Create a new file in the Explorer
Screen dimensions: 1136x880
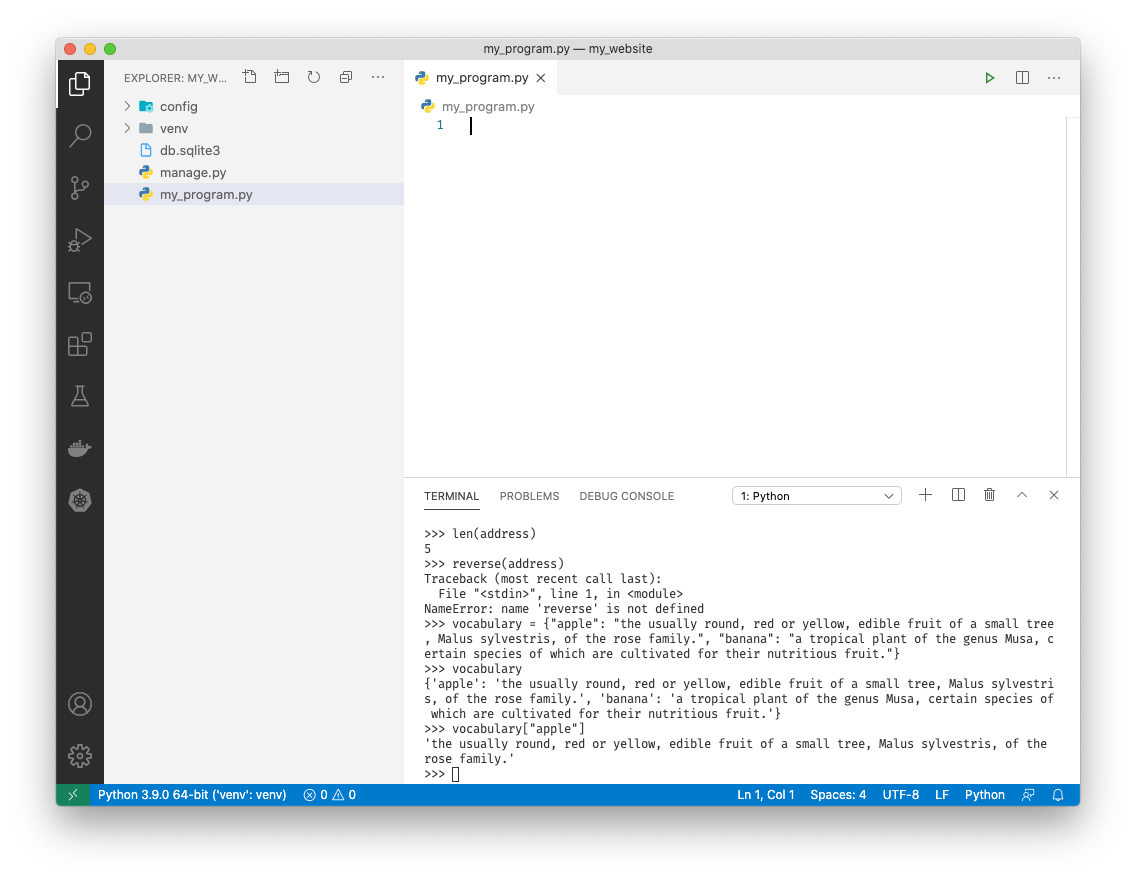point(249,76)
